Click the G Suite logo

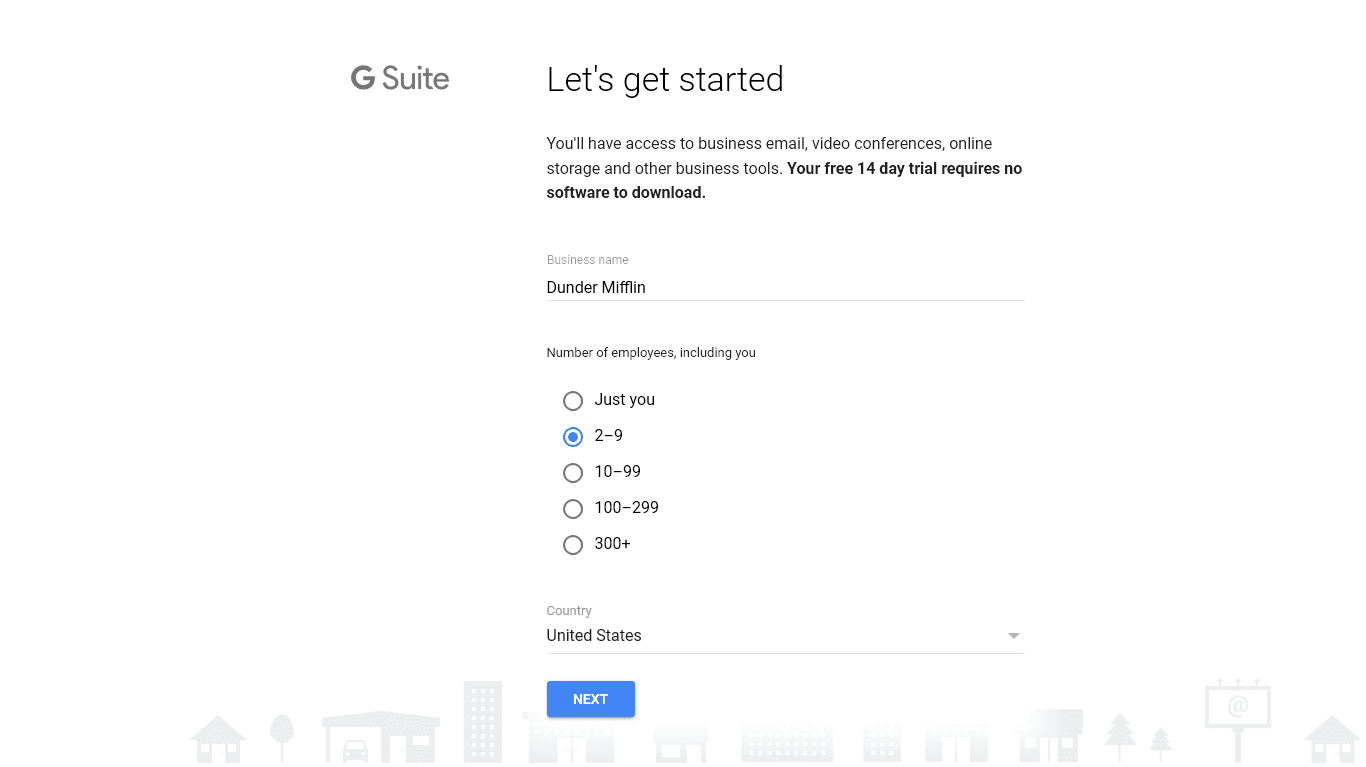(x=400, y=78)
